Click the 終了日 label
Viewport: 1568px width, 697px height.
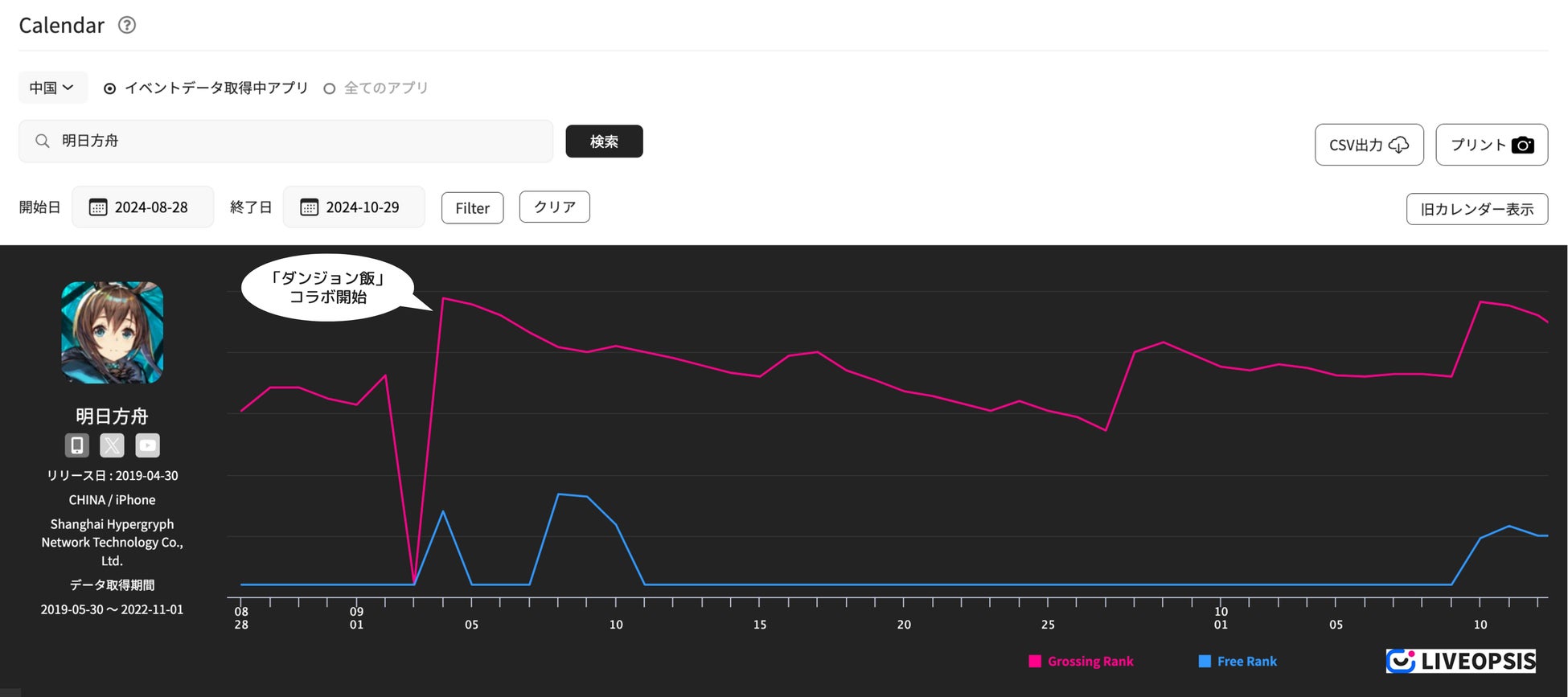(251, 207)
